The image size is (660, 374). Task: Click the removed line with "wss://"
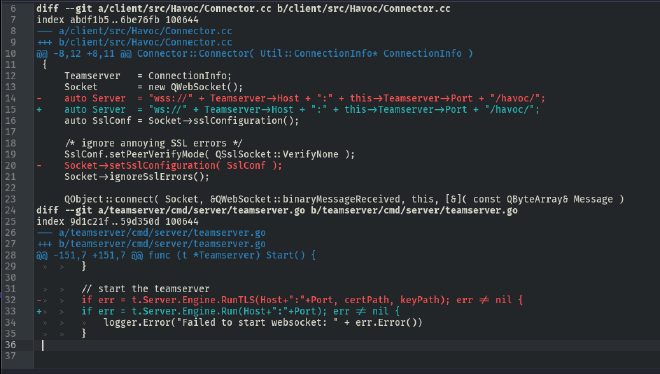pos(291,98)
